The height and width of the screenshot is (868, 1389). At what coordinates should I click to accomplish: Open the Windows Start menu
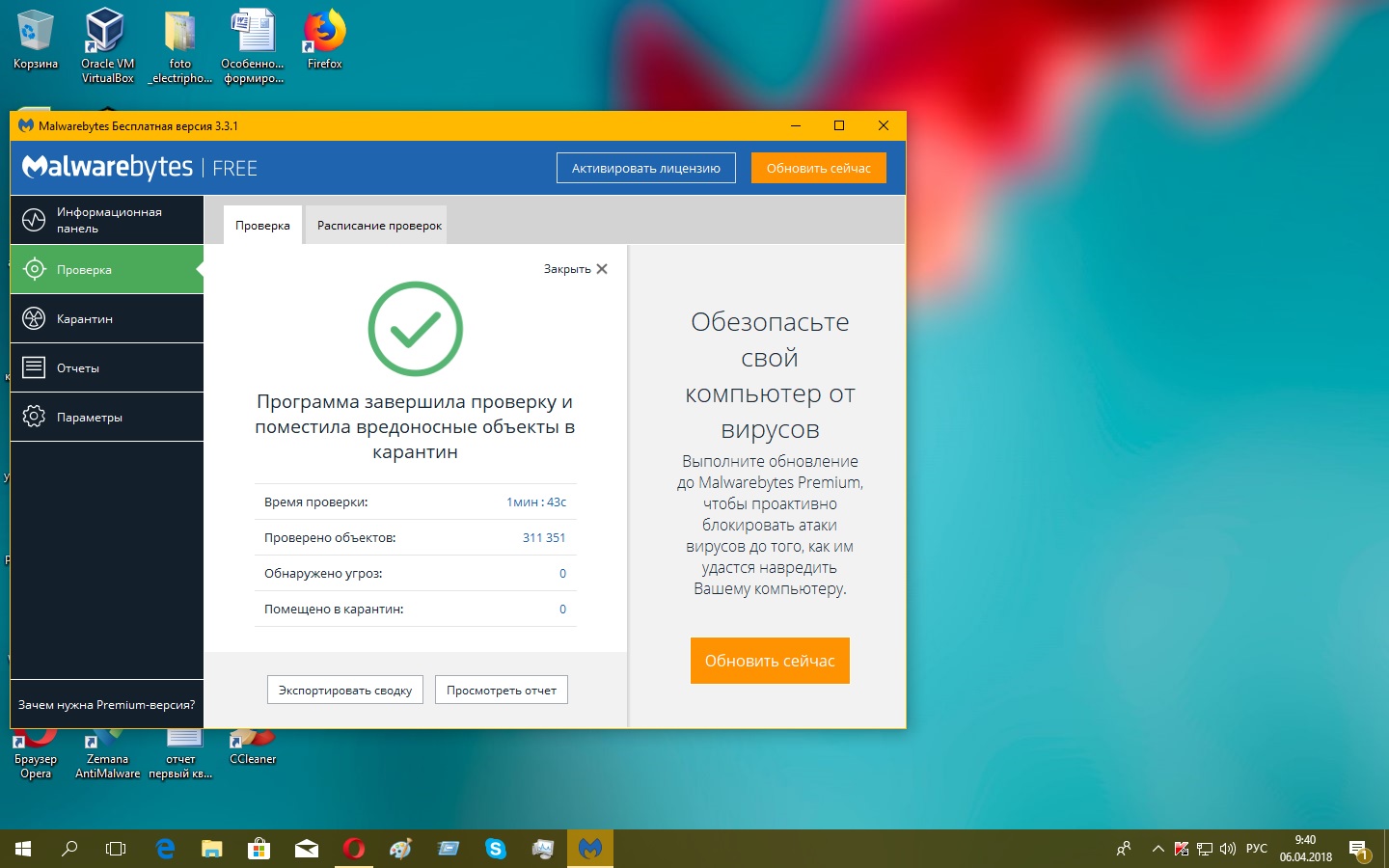(x=23, y=849)
